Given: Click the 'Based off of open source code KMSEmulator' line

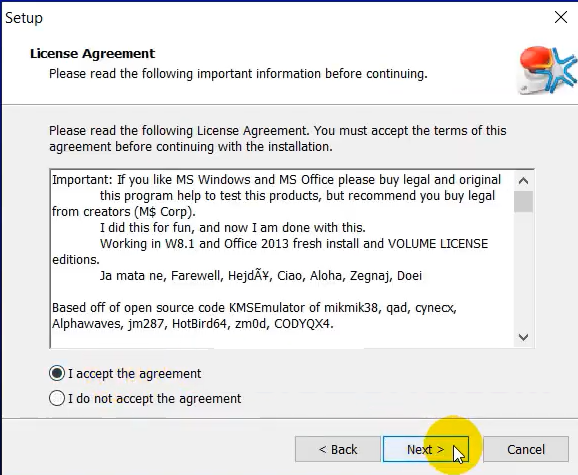Looking at the screenshot, I should [x=254, y=308].
